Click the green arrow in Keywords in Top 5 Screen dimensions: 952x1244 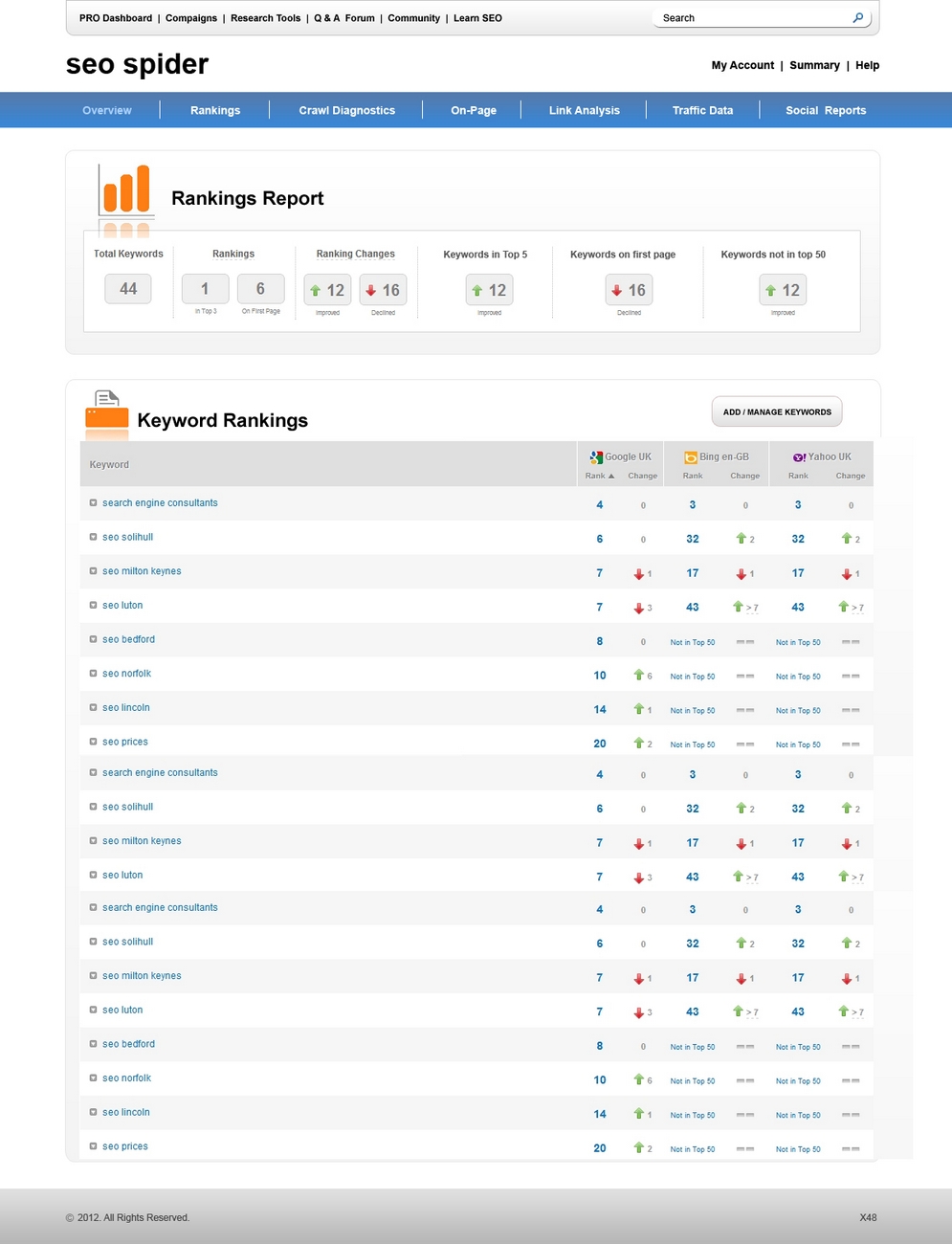point(476,290)
